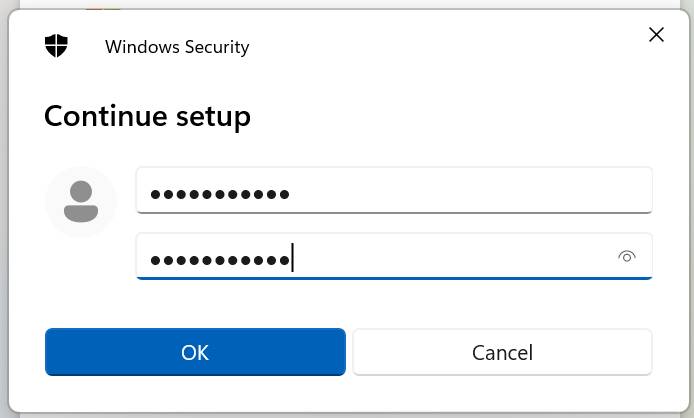Click the word "setup" in the heading
The image size is (694, 418).
tap(213, 118)
